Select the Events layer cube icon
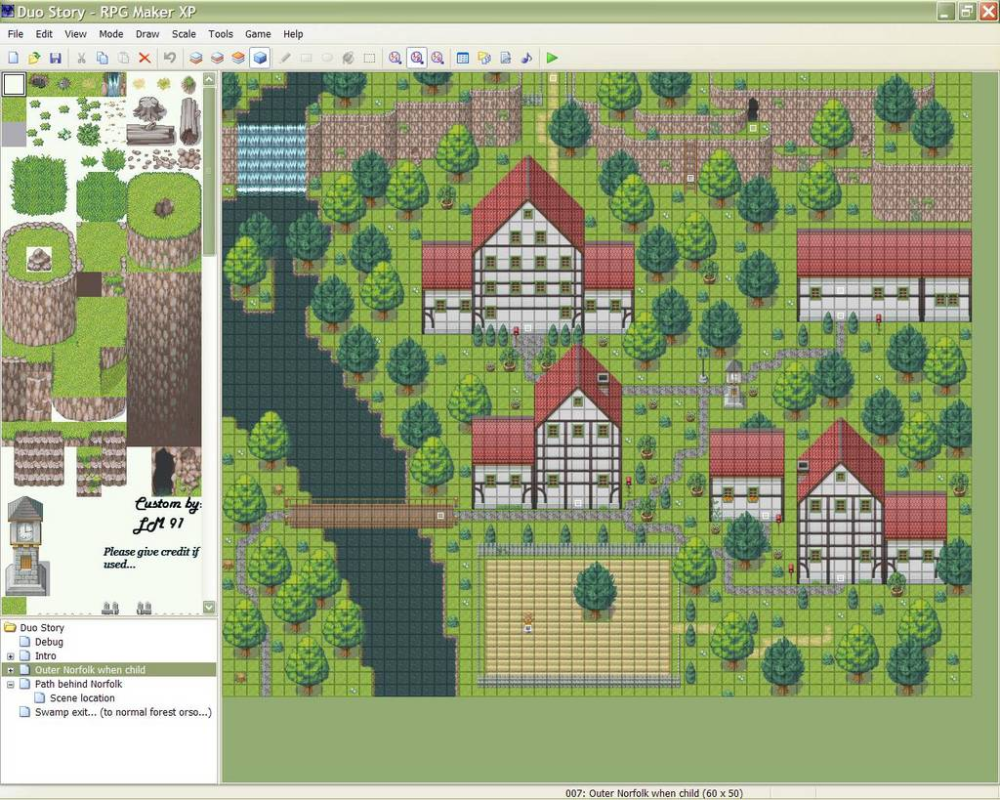The height and width of the screenshot is (800, 1000). (260, 58)
